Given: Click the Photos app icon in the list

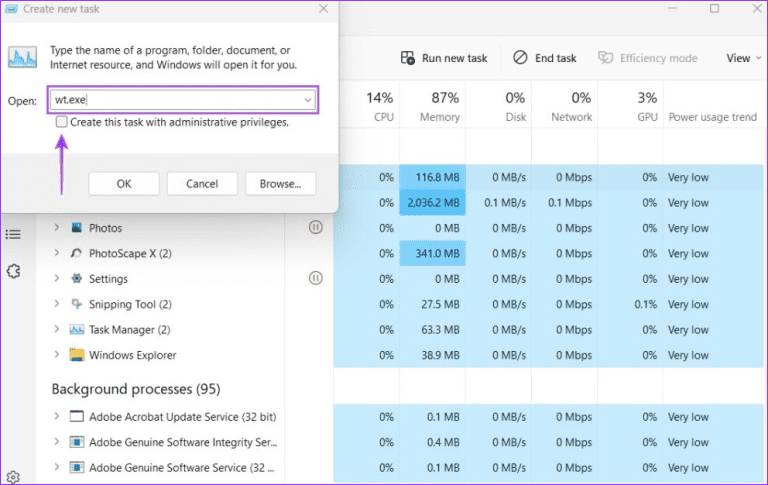Looking at the screenshot, I should (x=76, y=228).
